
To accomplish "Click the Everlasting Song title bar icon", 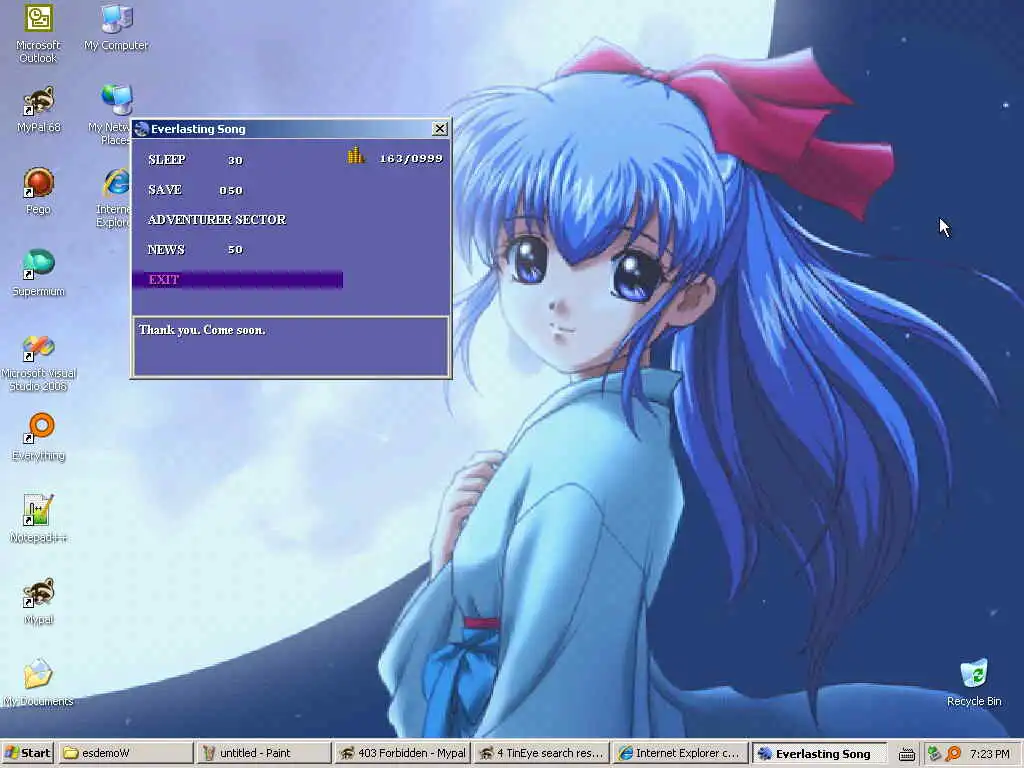I will pos(142,129).
